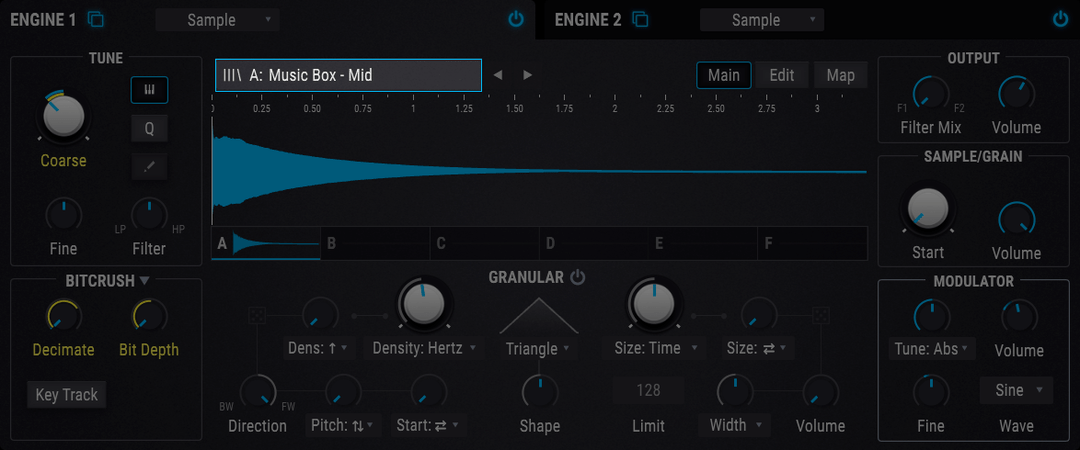Click the Sample/Grain Volume knob
1080x450 pixels.
pos(1016,219)
